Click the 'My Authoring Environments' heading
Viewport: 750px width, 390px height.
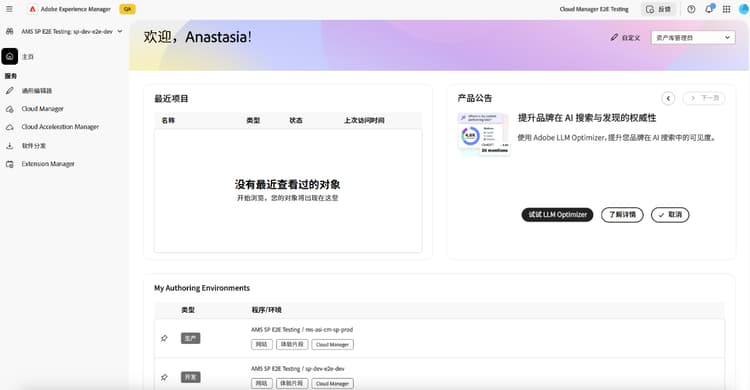pos(202,288)
